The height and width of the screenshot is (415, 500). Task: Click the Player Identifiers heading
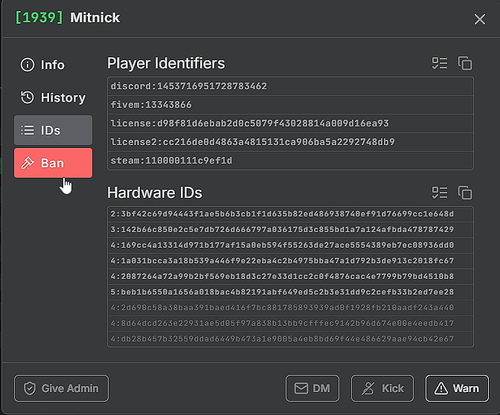click(x=166, y=63)
